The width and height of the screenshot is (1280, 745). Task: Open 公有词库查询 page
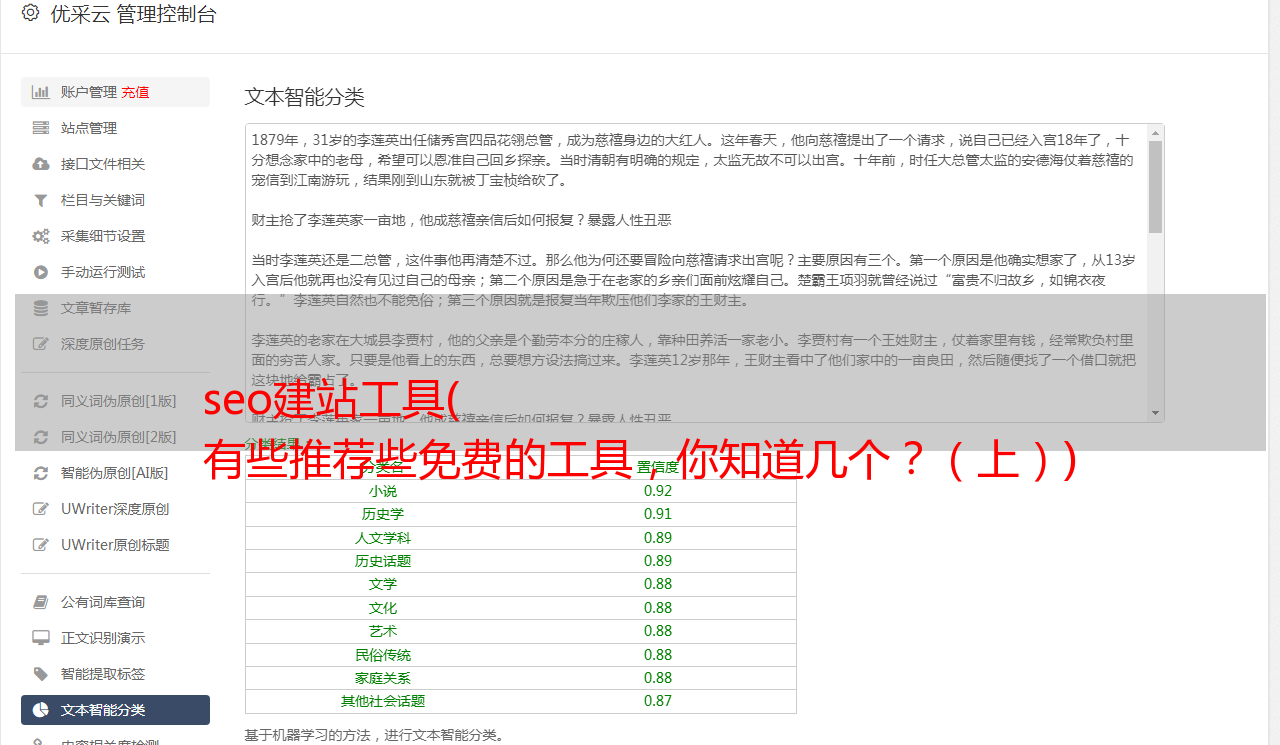[115, 602]
